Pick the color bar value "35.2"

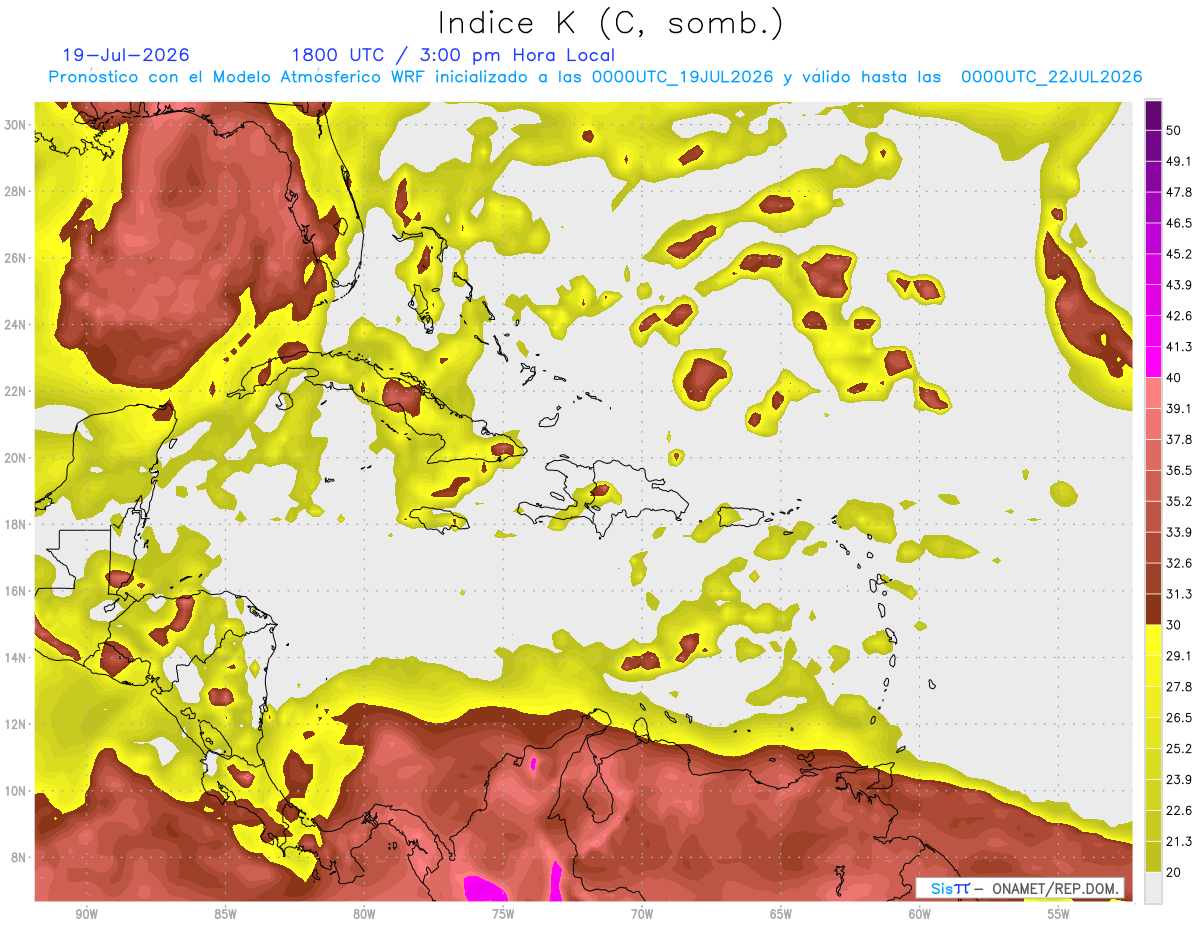[x=1178, y=501]
